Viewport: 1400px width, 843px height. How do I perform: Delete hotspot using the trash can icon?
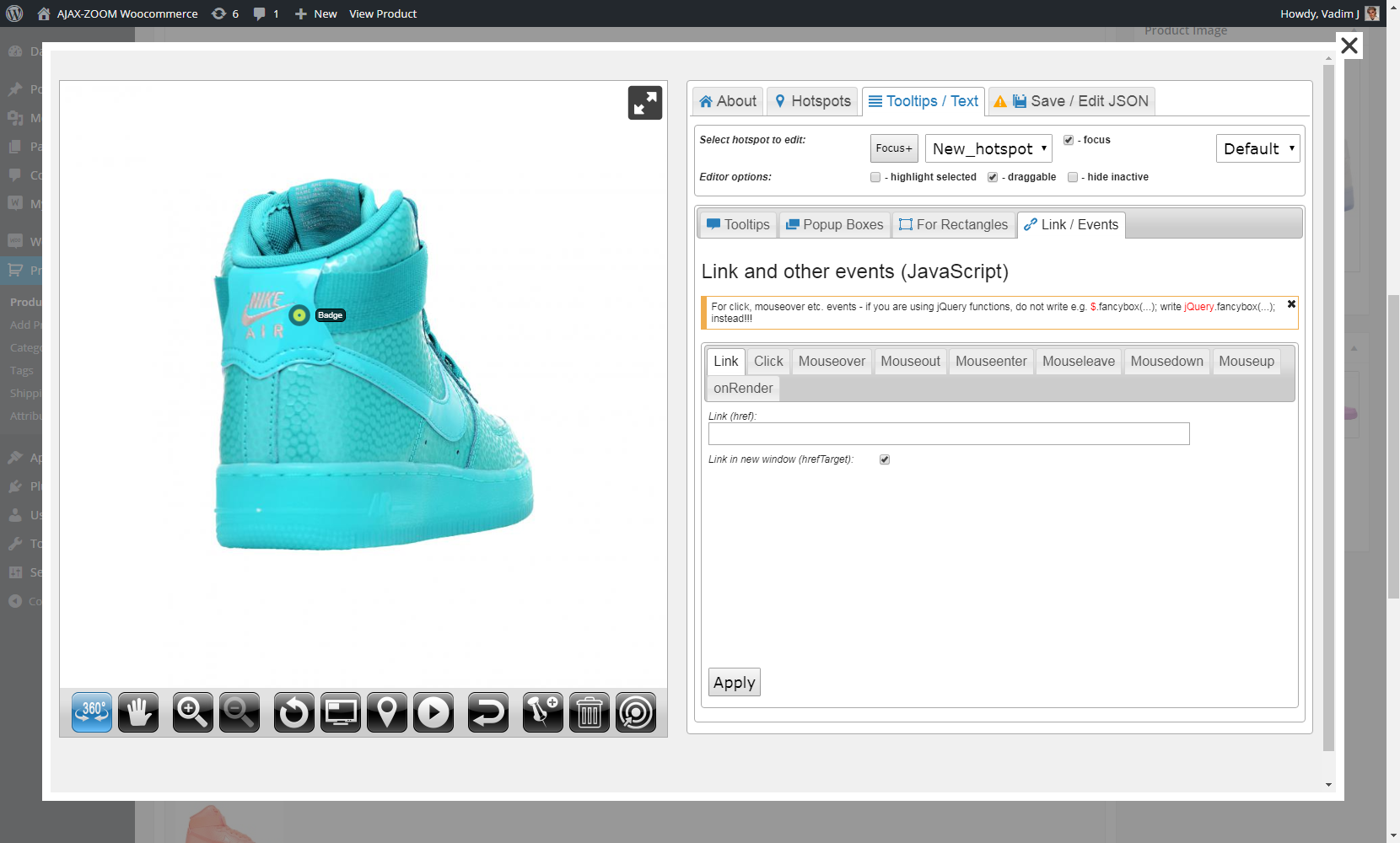pos(590,712)
